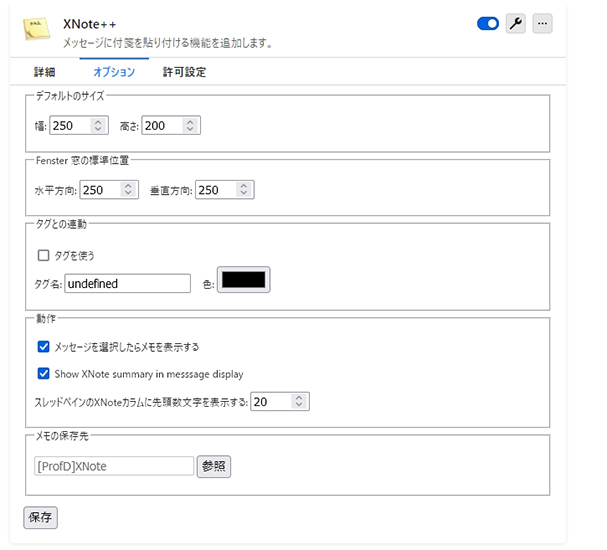Select the オプション tab

click(114, 72)
